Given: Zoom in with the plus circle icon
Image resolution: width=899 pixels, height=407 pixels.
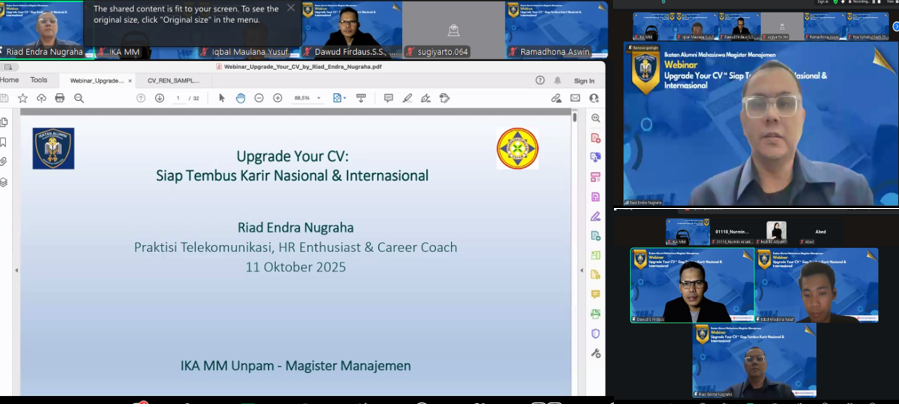Looking at the screenshot, I should tap(277, 98).
